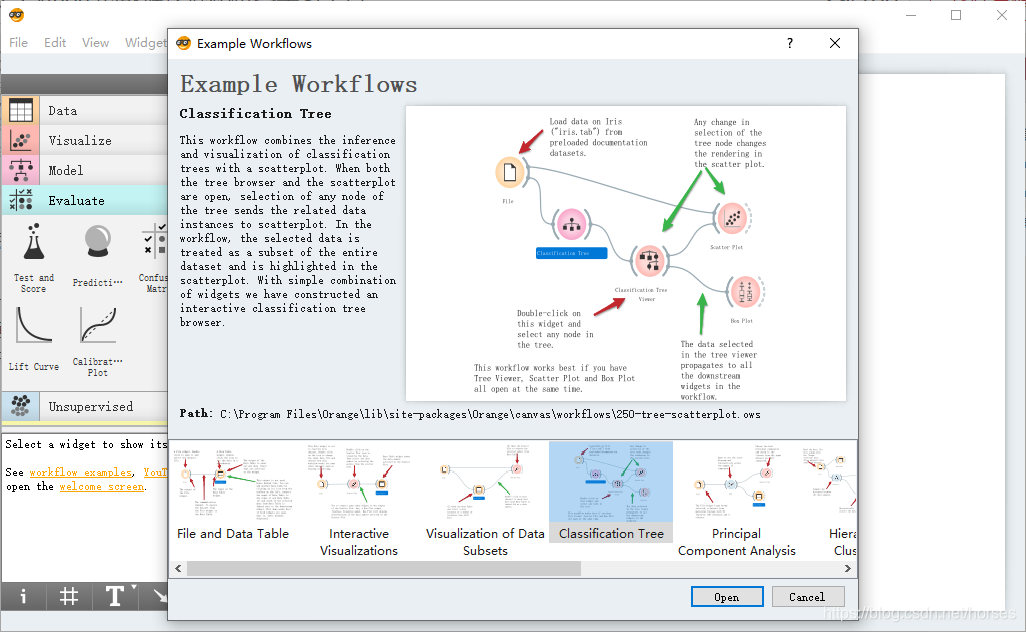The width and height of the screenshot is (1026, 632).
Task: Close the Example Workflows dialog
Action: click(x=835, y=43)
